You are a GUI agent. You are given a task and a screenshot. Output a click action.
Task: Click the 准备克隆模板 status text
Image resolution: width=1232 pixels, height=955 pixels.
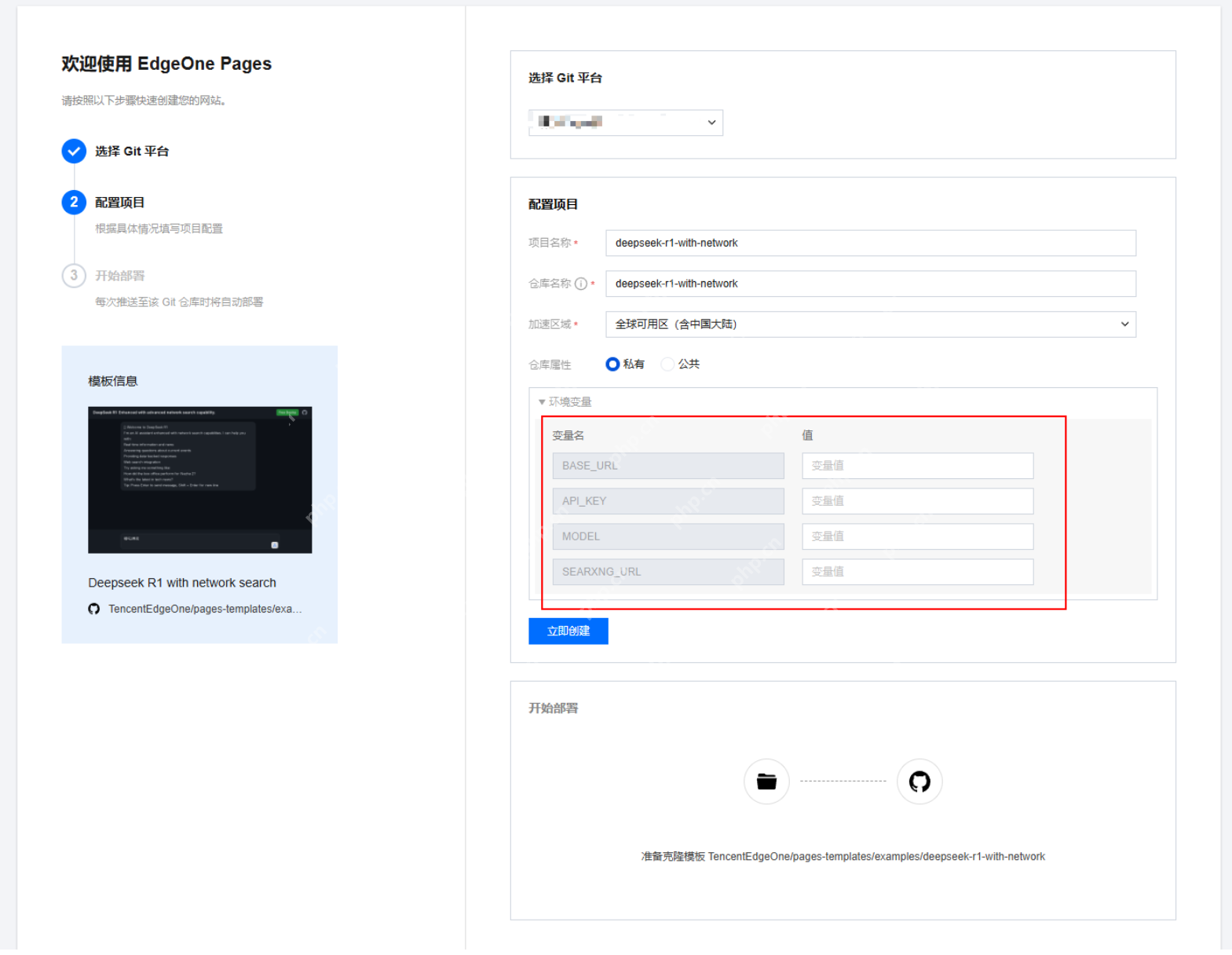pos(843,857)
